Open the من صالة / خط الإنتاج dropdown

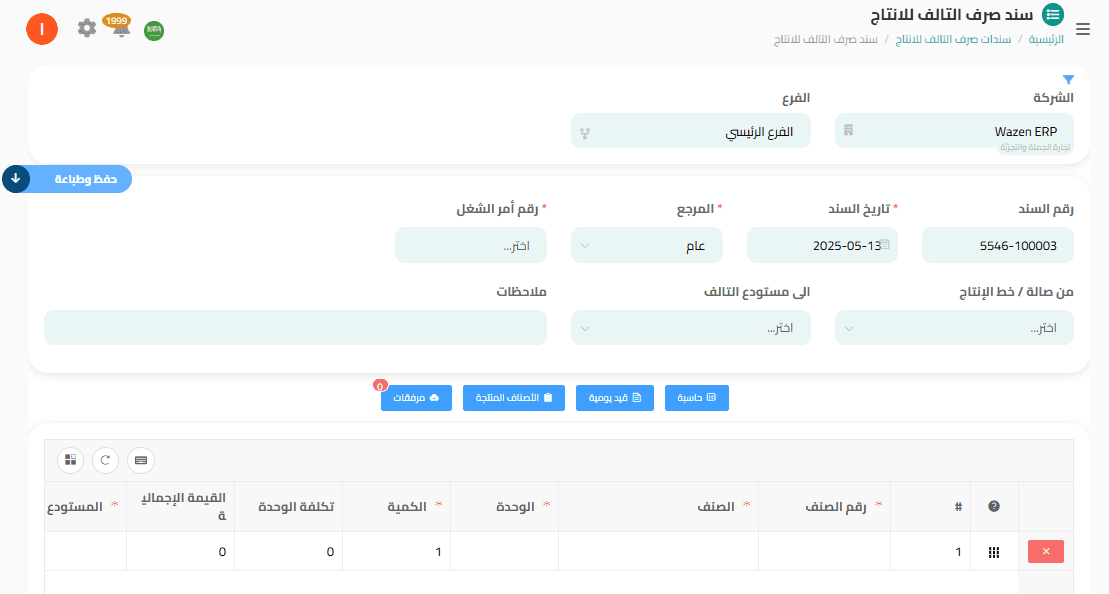click(x=953, y=327)
